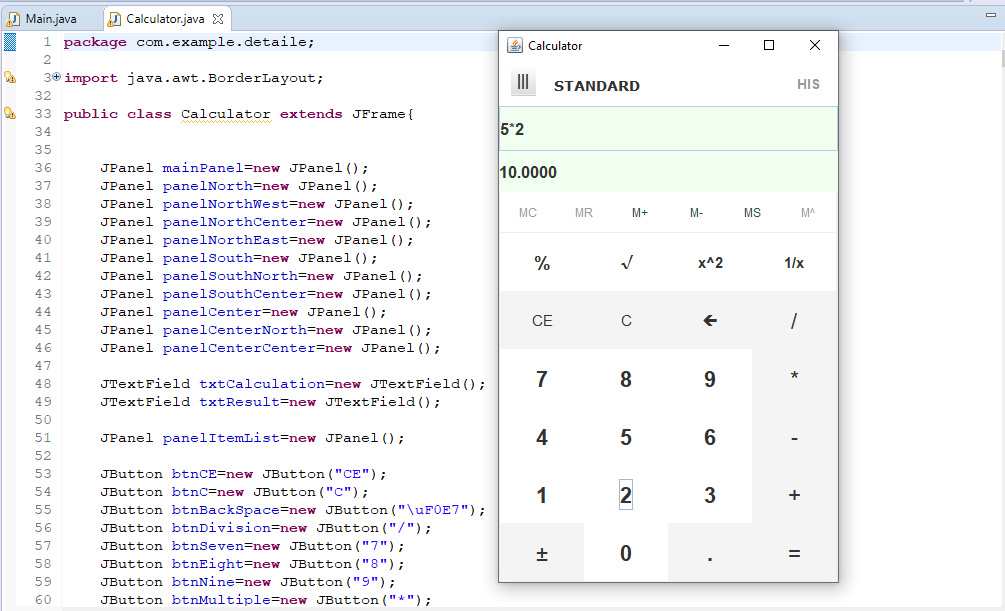This screenshot has height=611, width=1005.
Task: Click the MR memory recall button
Action: (584, 213)
